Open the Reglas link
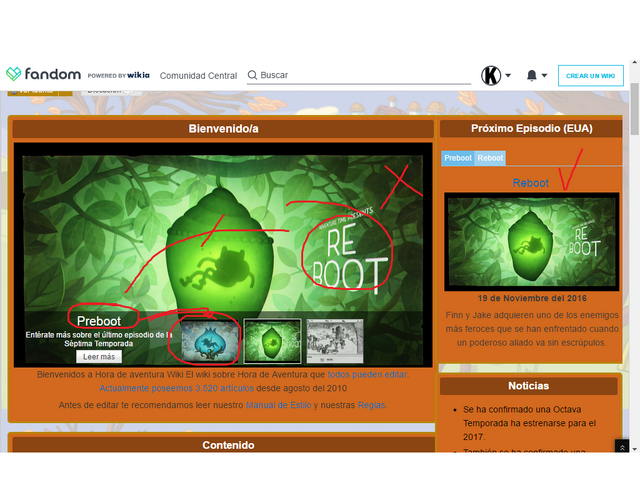 click(x=371, y=405)
